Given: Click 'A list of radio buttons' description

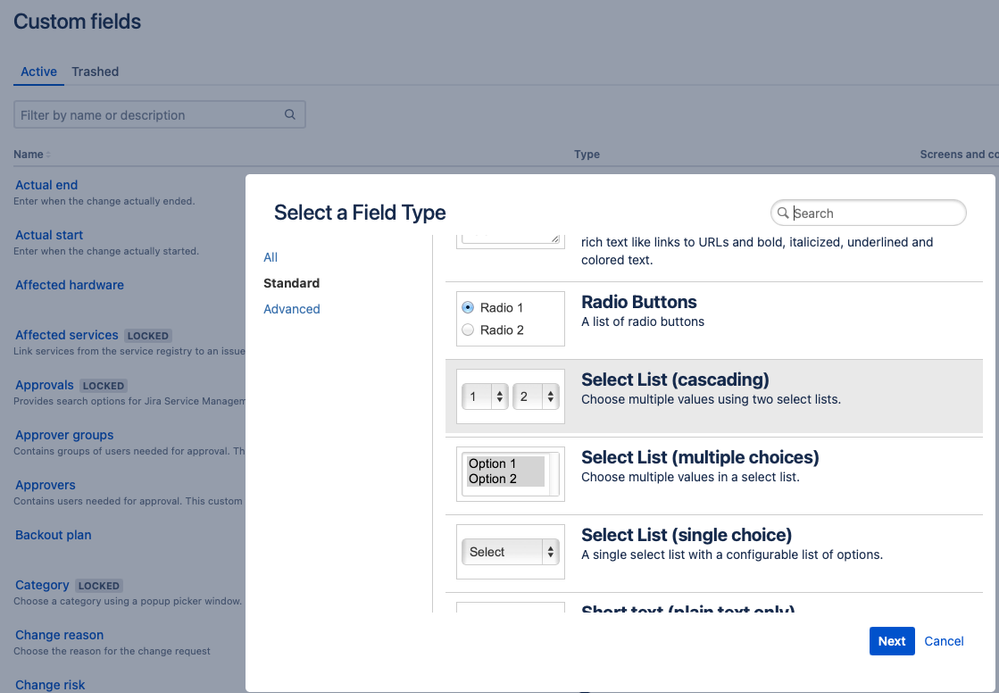Looking at the screenshot, I should pyautogui.click(x=643, y=322).
